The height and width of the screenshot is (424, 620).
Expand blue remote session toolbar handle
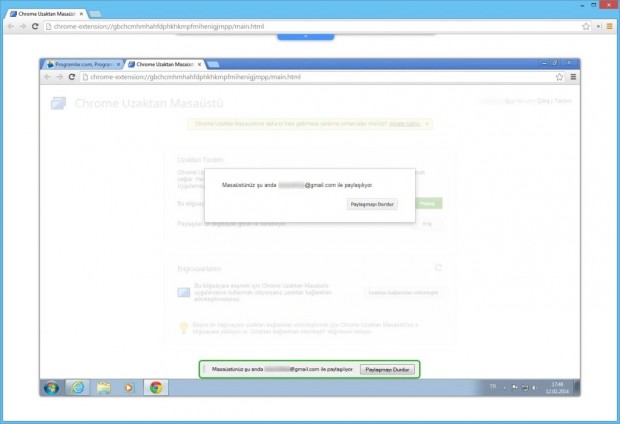coord(306,36)
